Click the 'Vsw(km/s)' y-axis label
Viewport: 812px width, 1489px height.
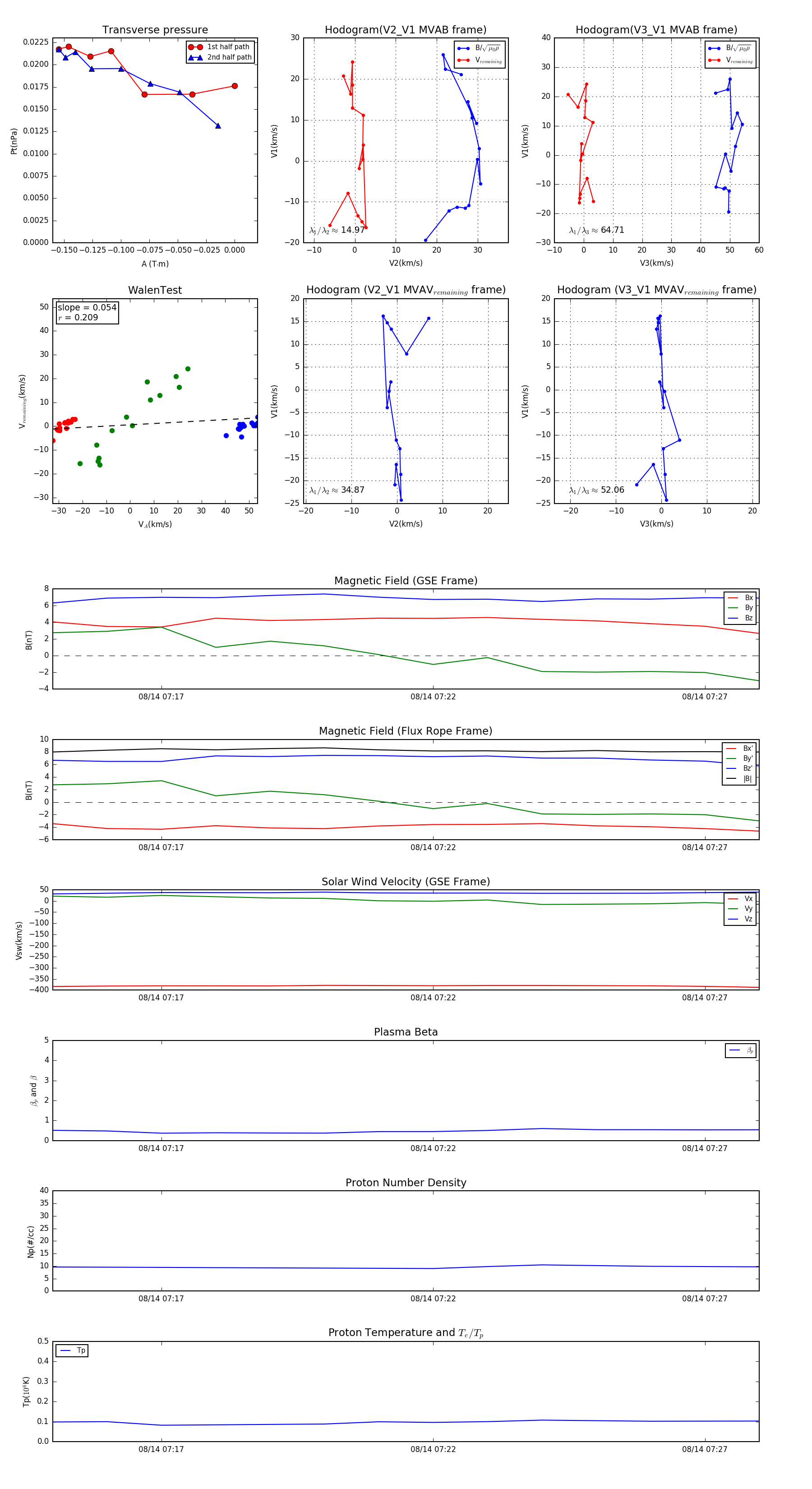tap(19, 940)
